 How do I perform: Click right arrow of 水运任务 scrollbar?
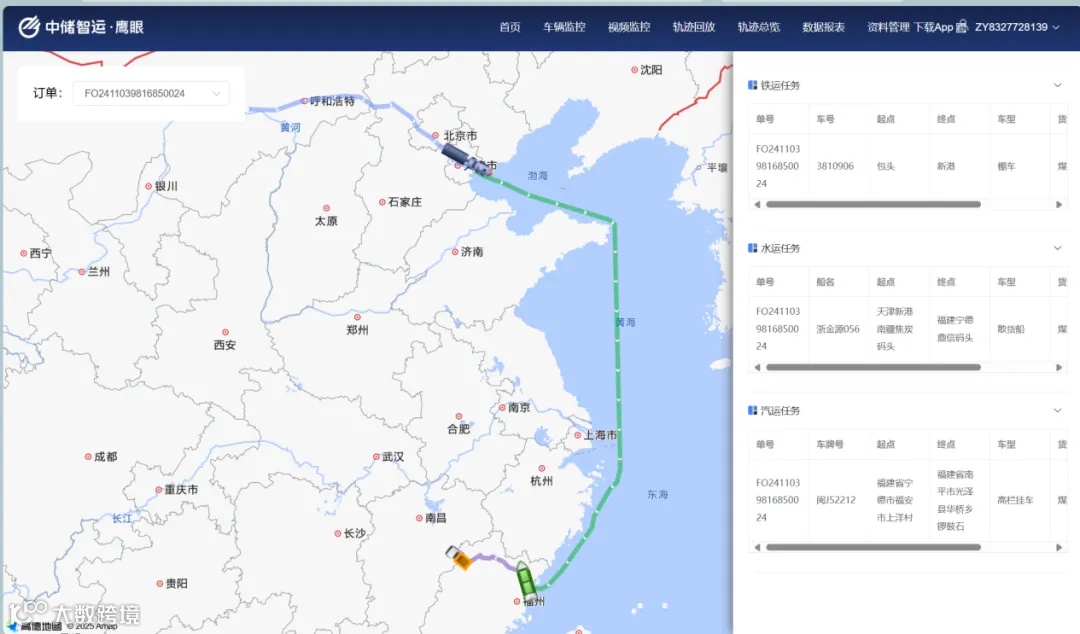tap(1059, 367)
